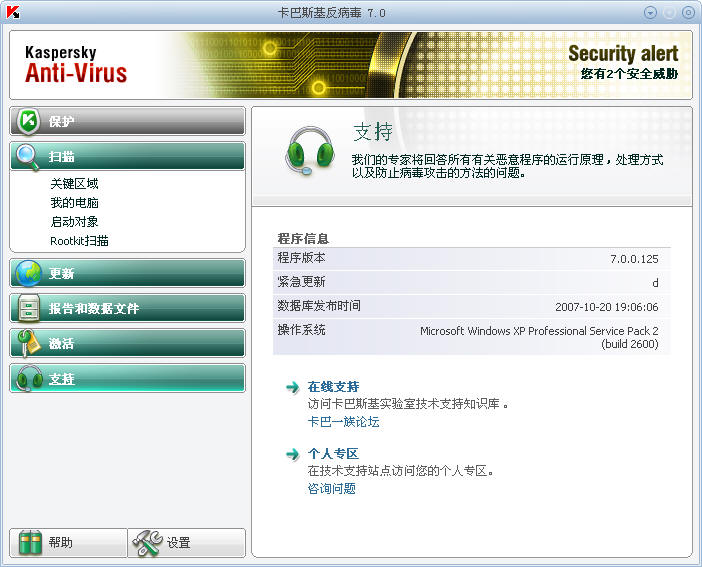The width and height of the screenshot is (702, 567).
Task: Click the magnifying glass scan icon
Action: pyautogui.click(x=28, y=157)
